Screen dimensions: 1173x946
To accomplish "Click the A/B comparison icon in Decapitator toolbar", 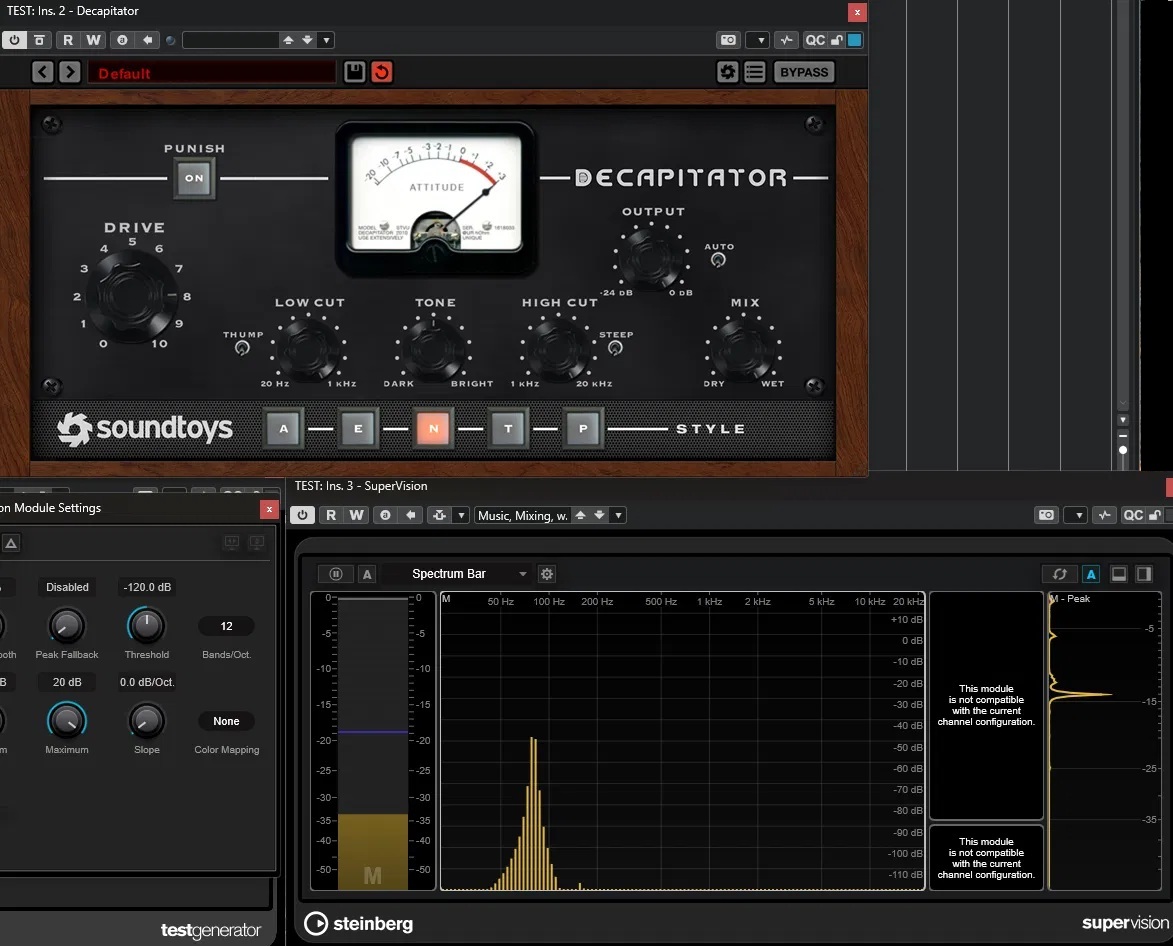I will pyautogui.click(x=122, y=40).
